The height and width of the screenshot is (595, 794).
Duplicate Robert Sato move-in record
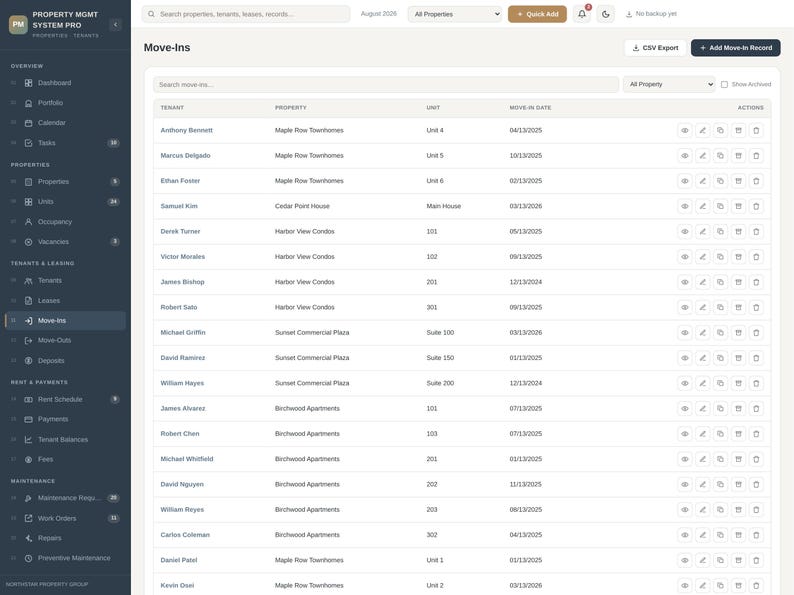(x=720, y=307)
